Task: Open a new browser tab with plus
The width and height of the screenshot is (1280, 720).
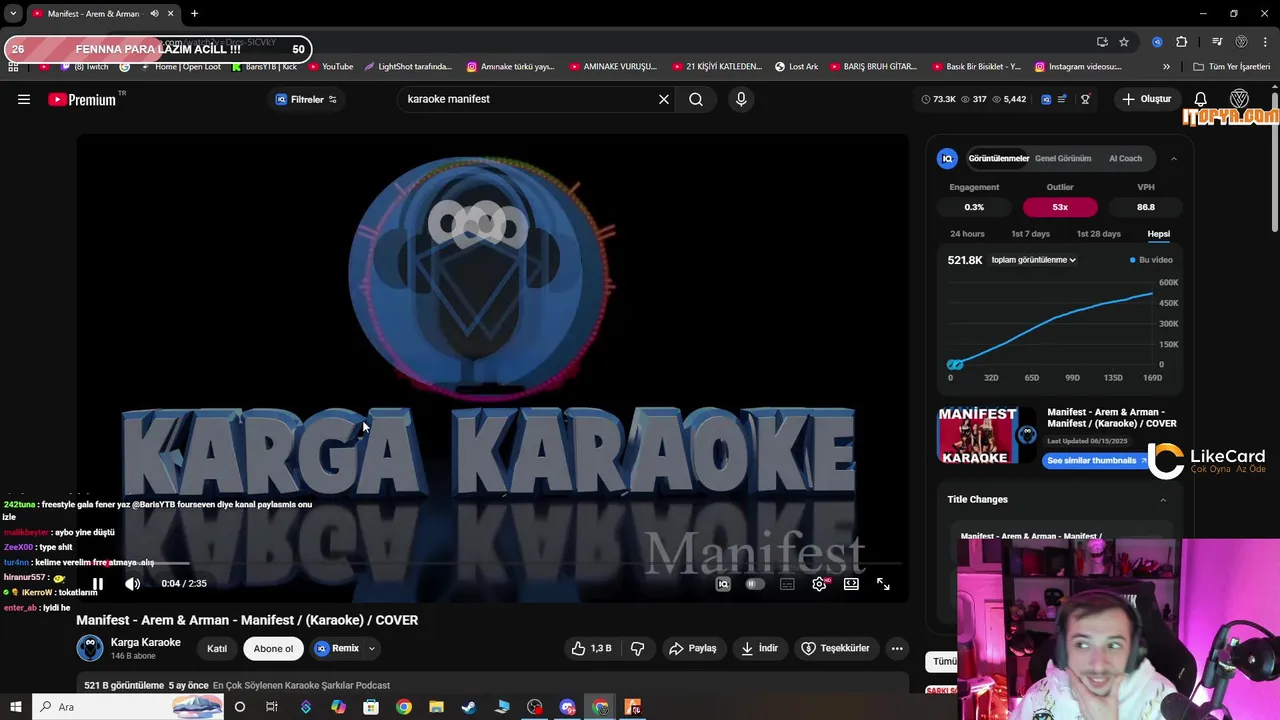Action: (194, 14)
